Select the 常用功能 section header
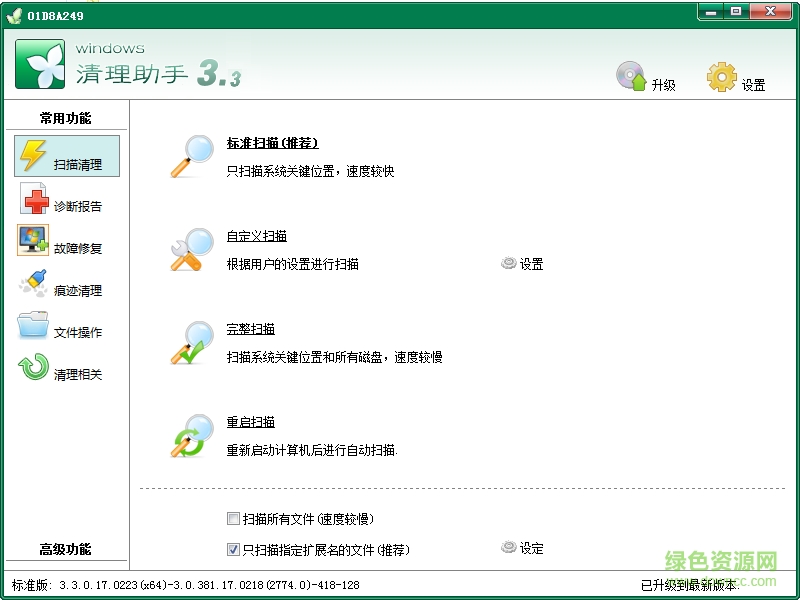 pos(66,117)
